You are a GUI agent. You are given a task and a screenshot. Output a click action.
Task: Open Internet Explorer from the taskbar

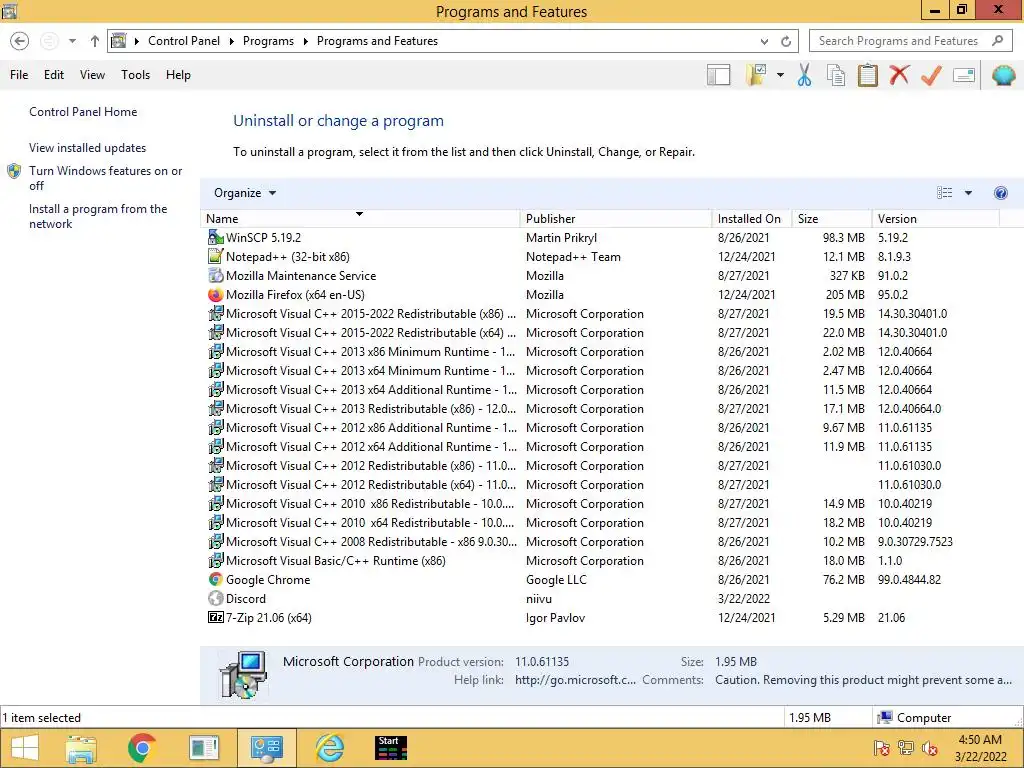pos(330,748)
